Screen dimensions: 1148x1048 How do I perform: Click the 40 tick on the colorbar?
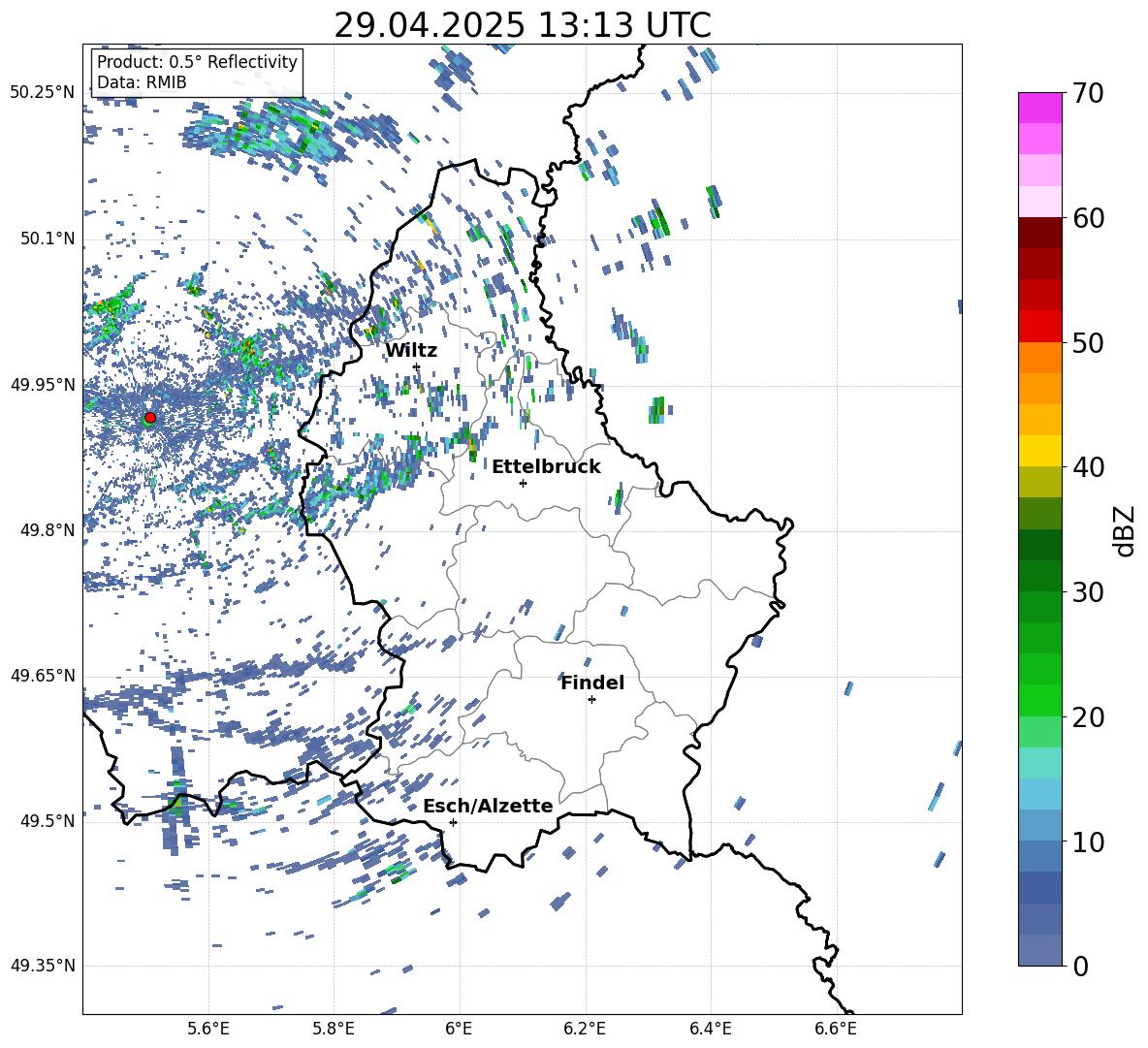(x=1088, y=467)
